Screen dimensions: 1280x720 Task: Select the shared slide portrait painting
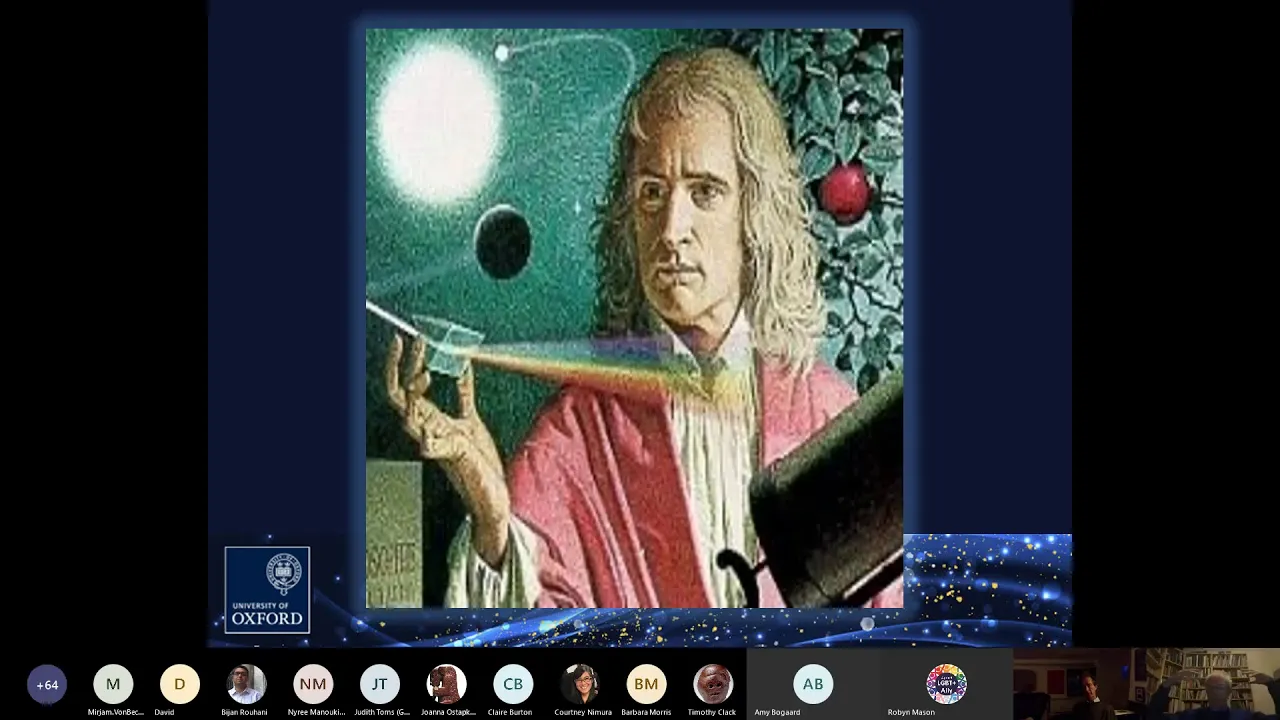[634, 318]
